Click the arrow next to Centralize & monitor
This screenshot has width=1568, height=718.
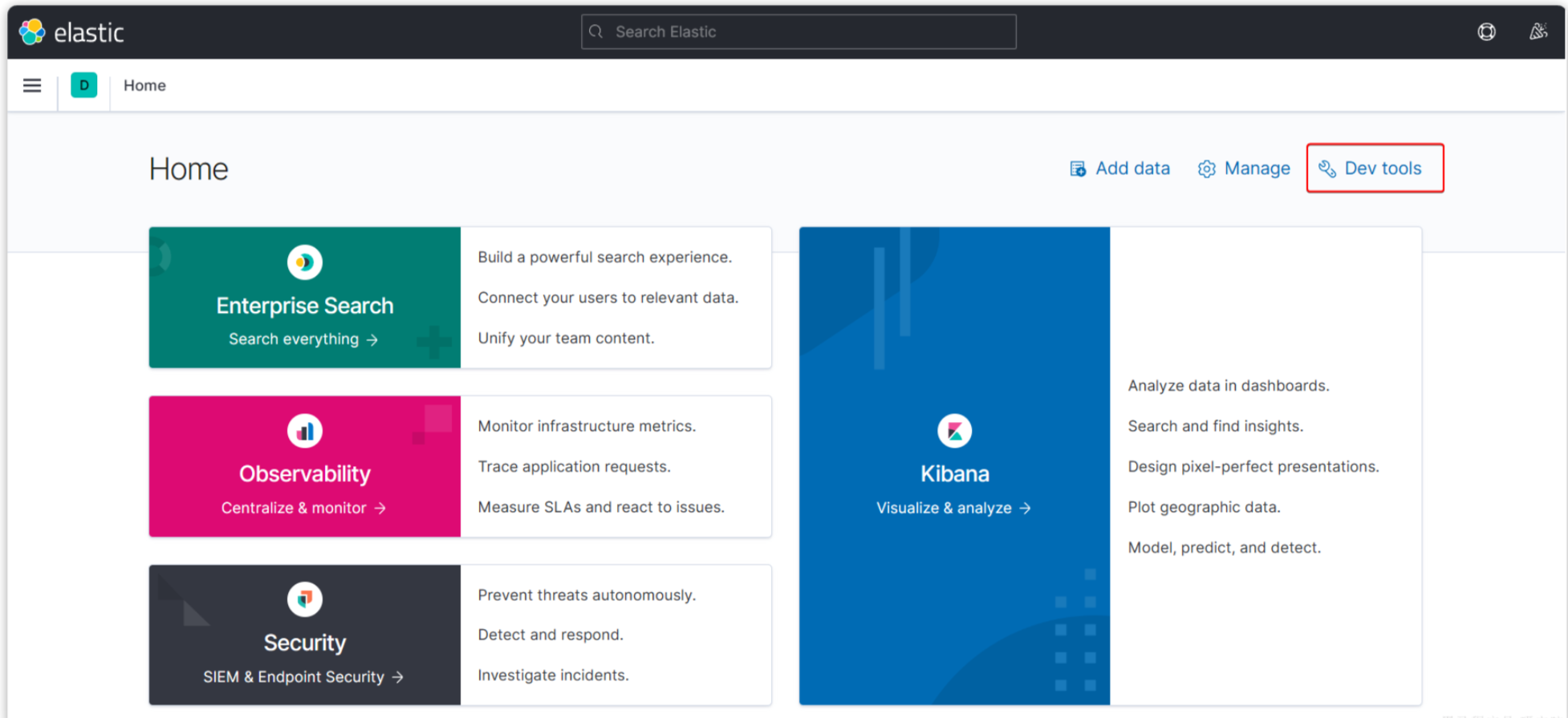(380, 509)
